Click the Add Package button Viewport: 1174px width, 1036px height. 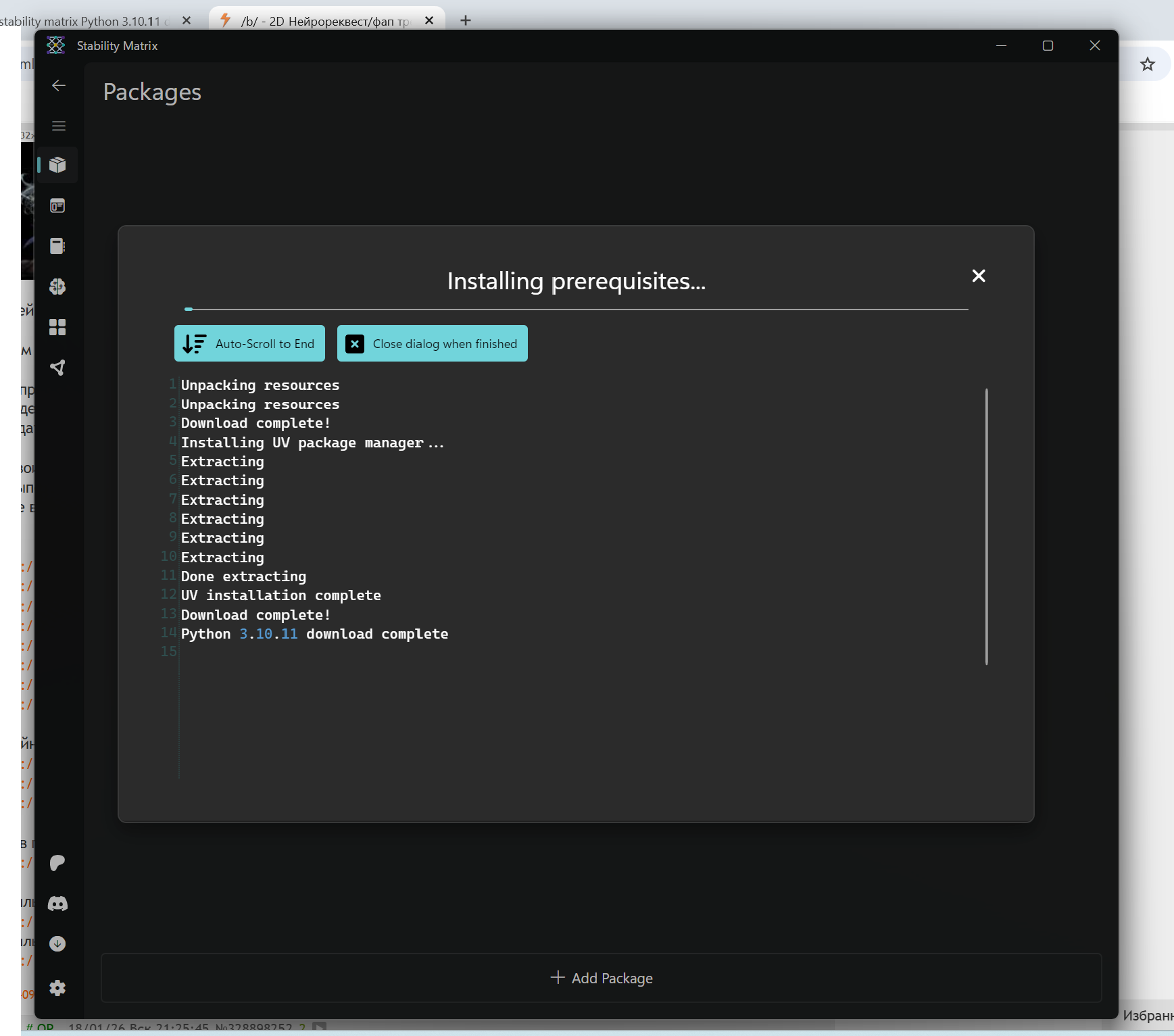point(602,978)
